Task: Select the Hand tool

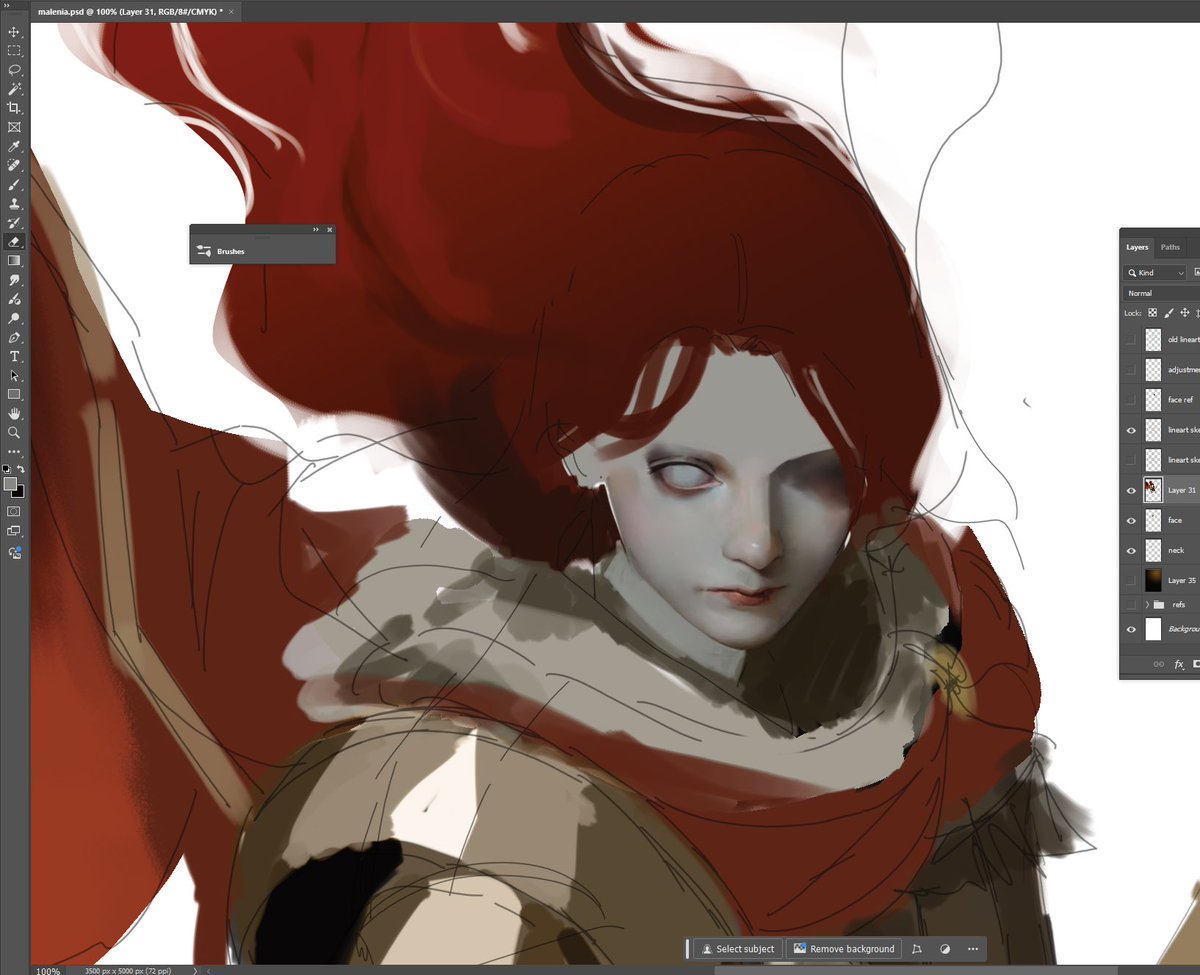Action: click(14, 413)
